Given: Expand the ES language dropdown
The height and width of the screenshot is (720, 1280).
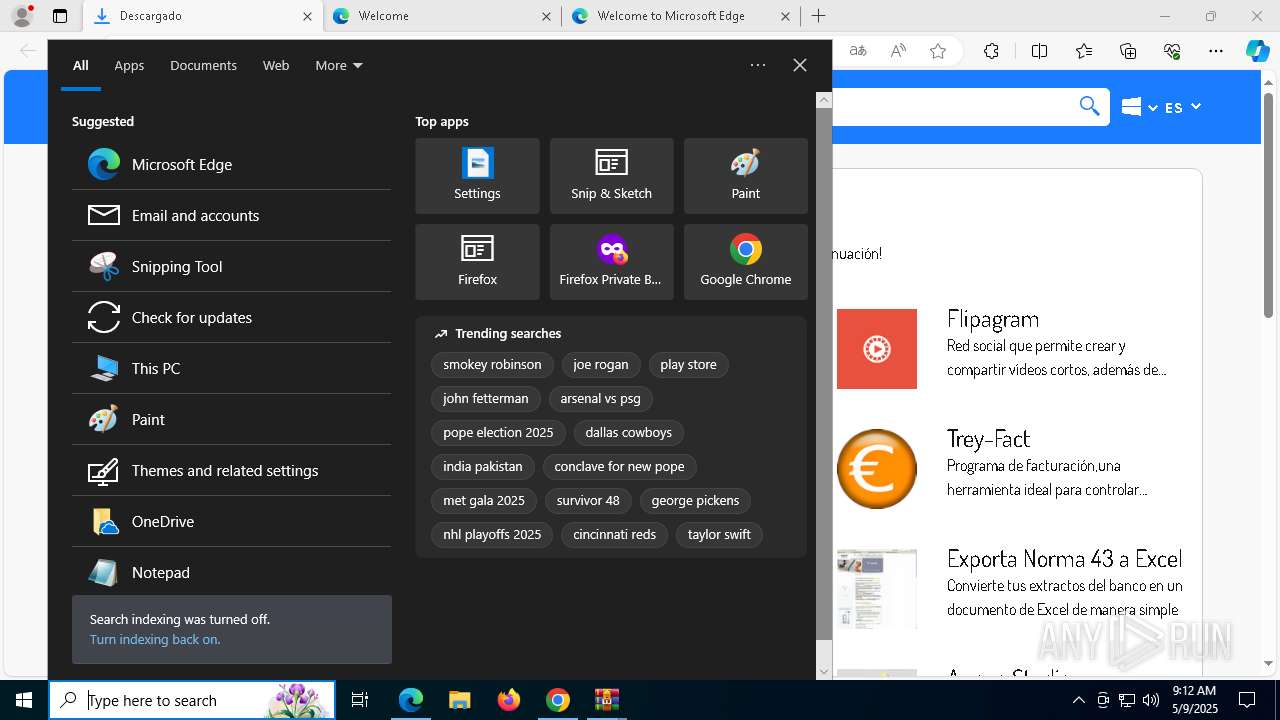Looking at the screenshot, I should [1182, 107].
